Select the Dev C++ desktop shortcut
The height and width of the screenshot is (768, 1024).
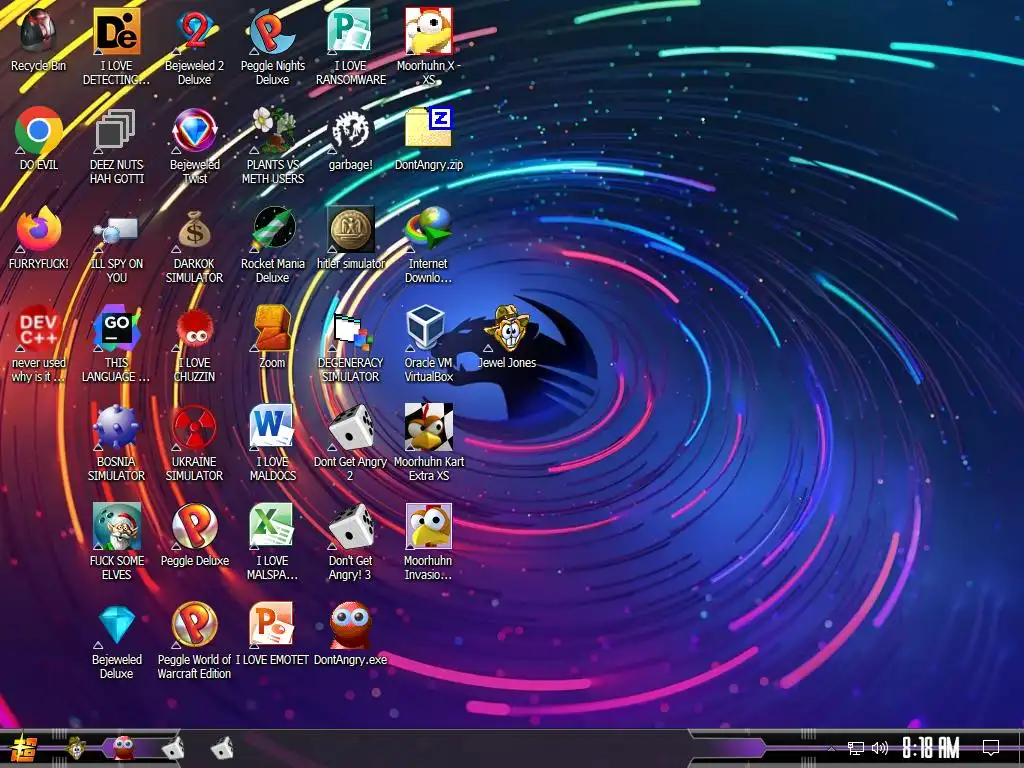pyautogui.click(x=39, y=344)
